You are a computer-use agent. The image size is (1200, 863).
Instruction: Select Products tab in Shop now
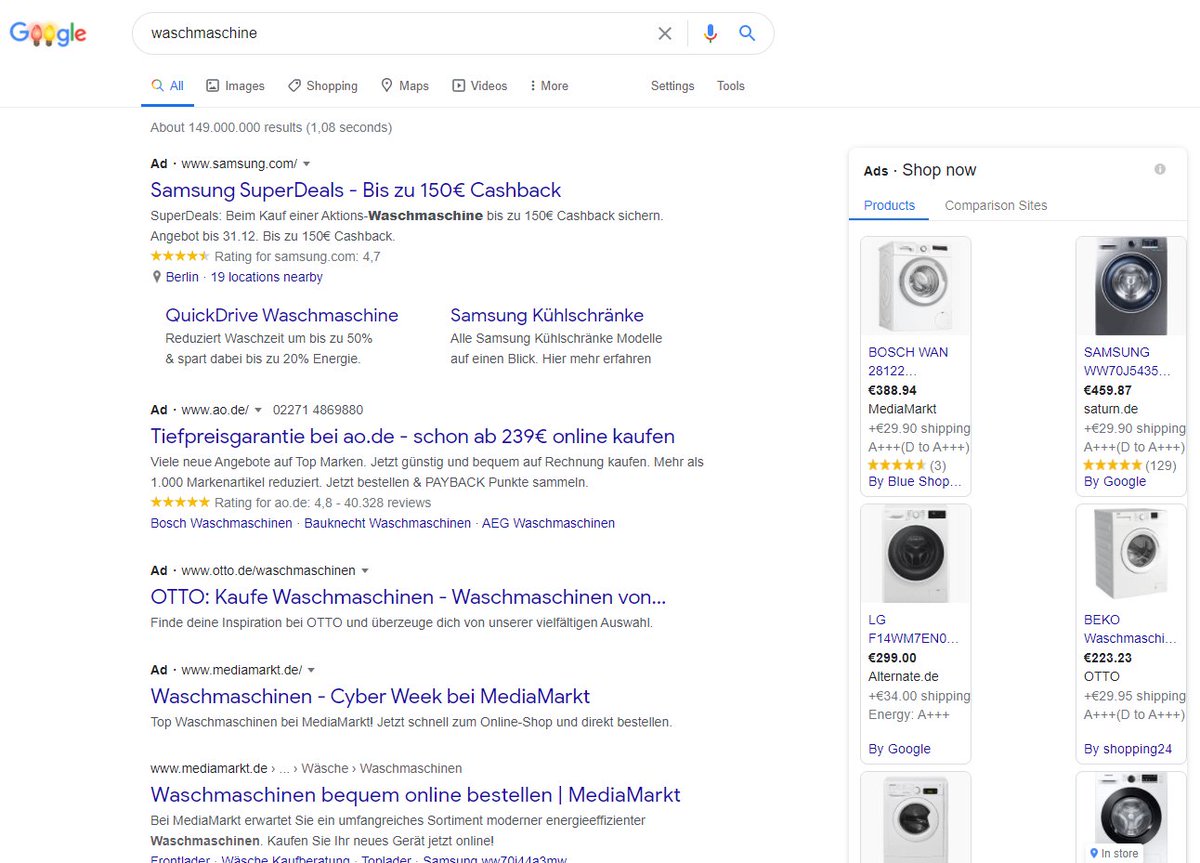(x=889, y=206)
